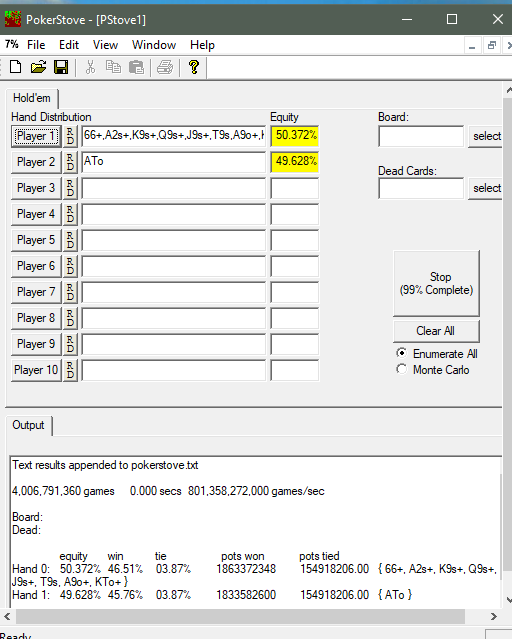The image size is (512, 639).
Task: Click the 'Text results appended to pokerstove.txt' line
Action: point(105,465)
